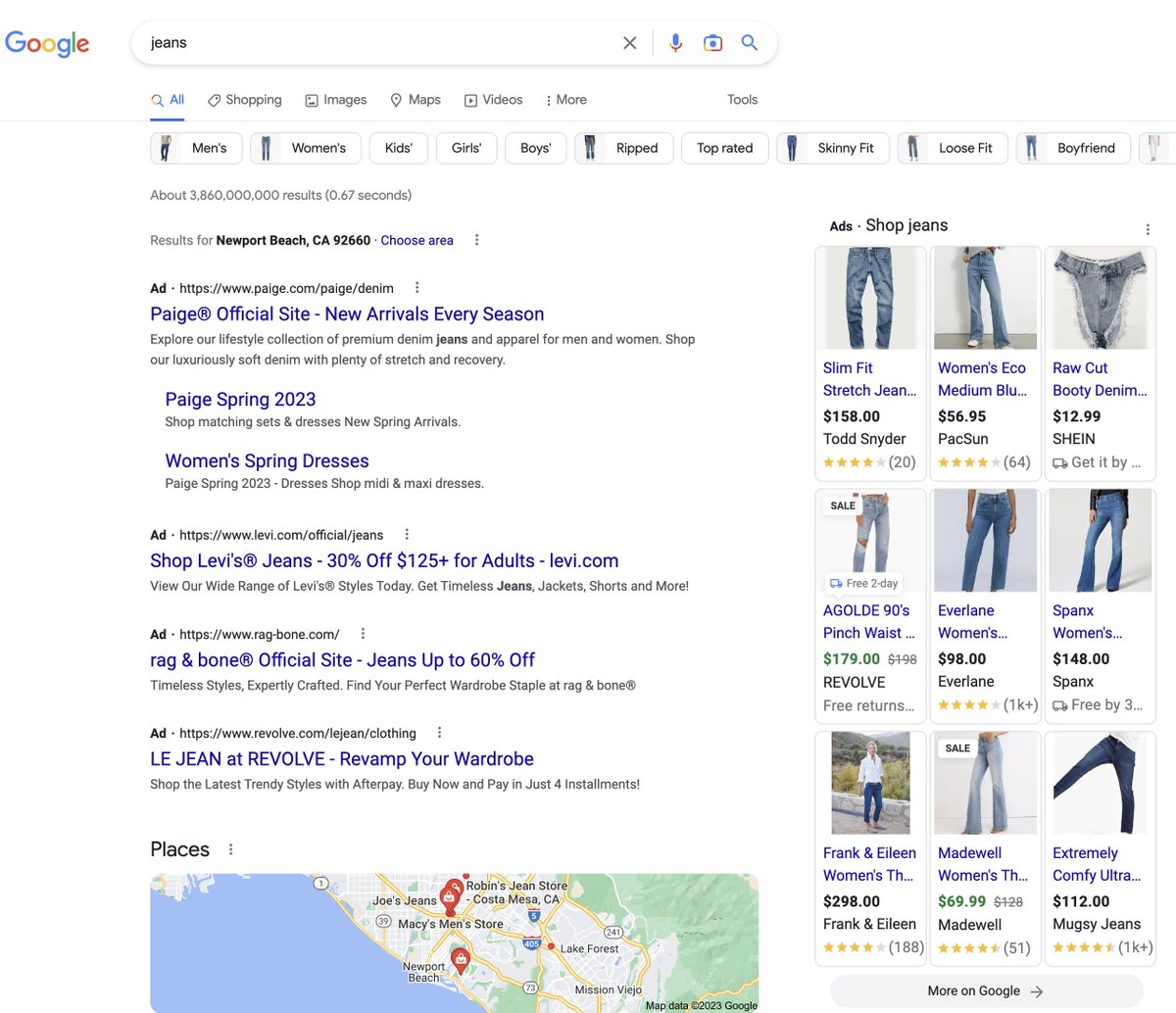Viewport: 1176px width, 1013px height.
Task: Select the Girls' filter chip
Action: (x=466, y=148)
